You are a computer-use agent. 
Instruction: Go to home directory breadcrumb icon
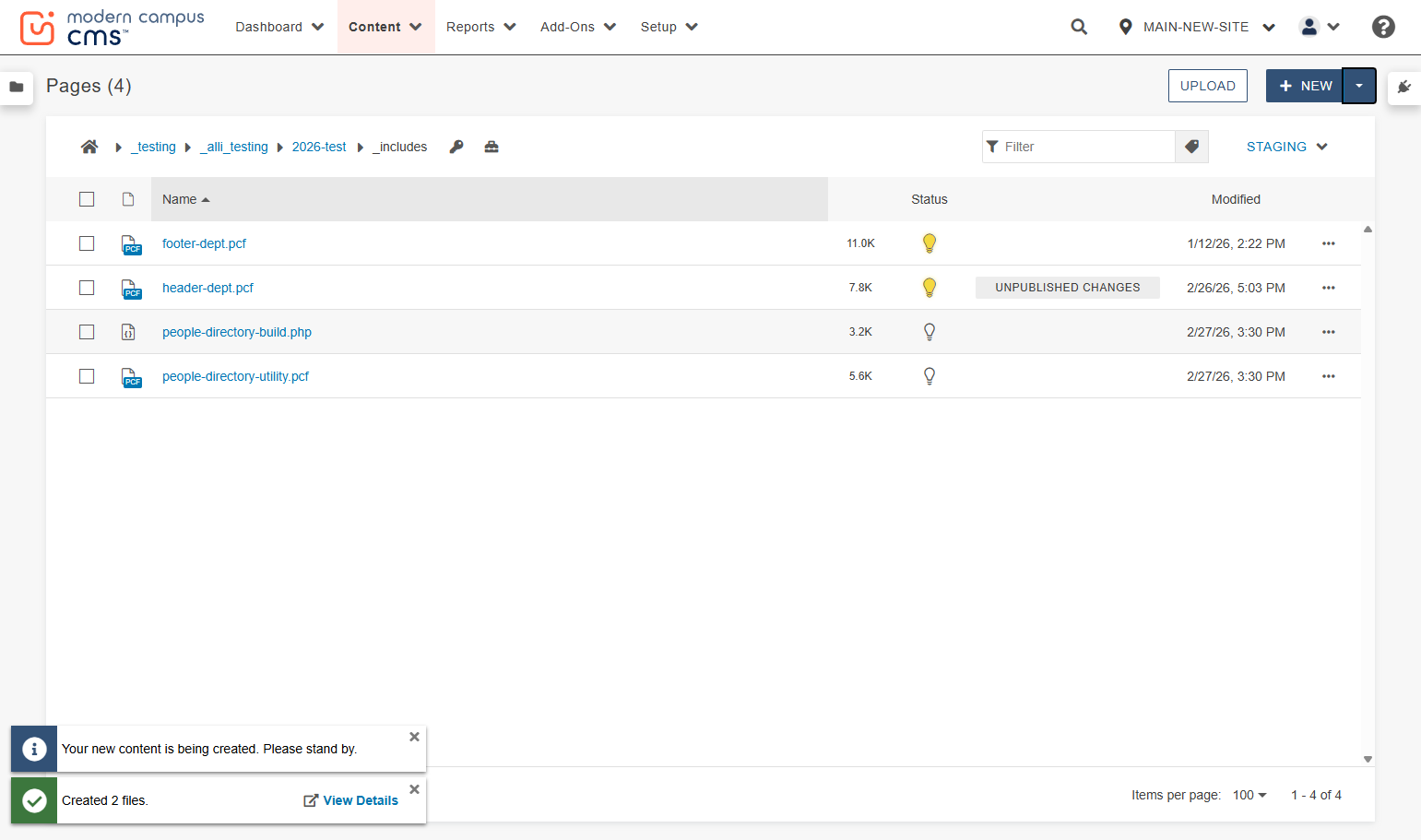[x=89, y=147]
